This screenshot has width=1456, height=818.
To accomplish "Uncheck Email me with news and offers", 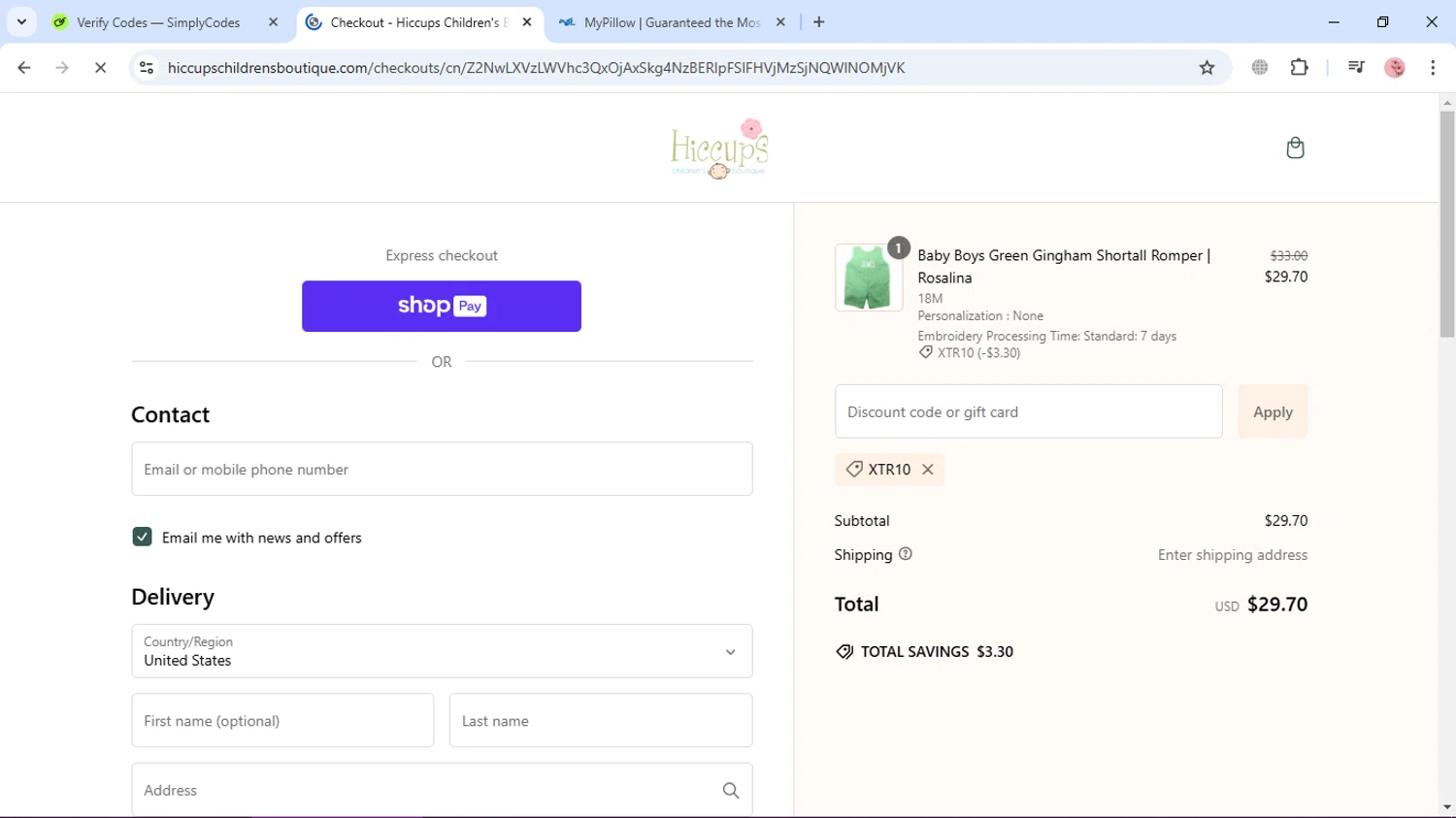I will tap(142, 538).
